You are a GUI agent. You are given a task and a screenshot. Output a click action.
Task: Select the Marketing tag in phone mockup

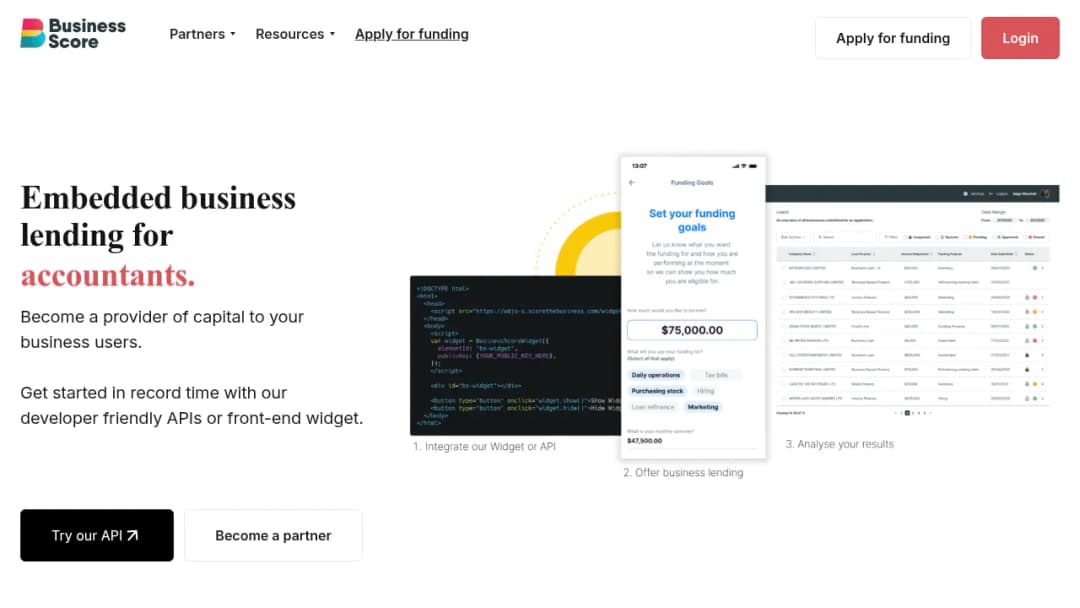pos(703,407)
